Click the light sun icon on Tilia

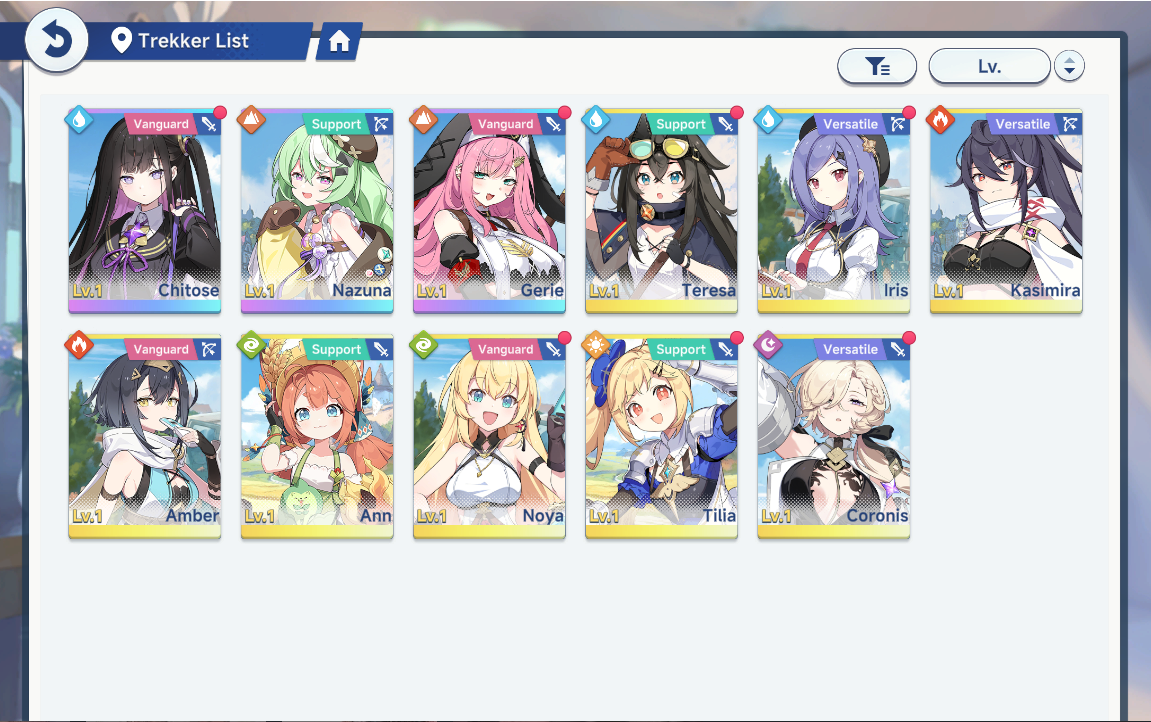coord(595,345)
